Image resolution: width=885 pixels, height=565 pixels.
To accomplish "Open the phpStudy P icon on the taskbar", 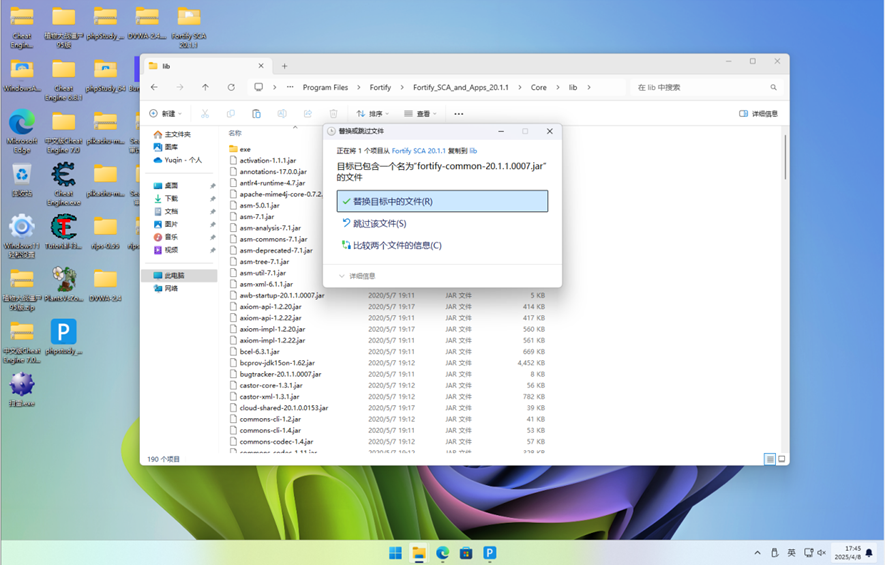I will [x=489, y=553].
